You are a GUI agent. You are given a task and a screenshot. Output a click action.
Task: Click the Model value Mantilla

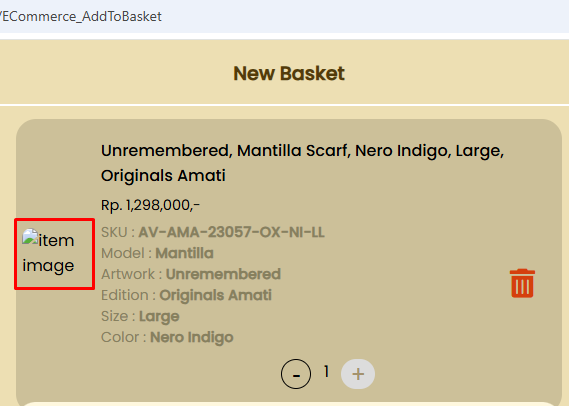[184, 253]
